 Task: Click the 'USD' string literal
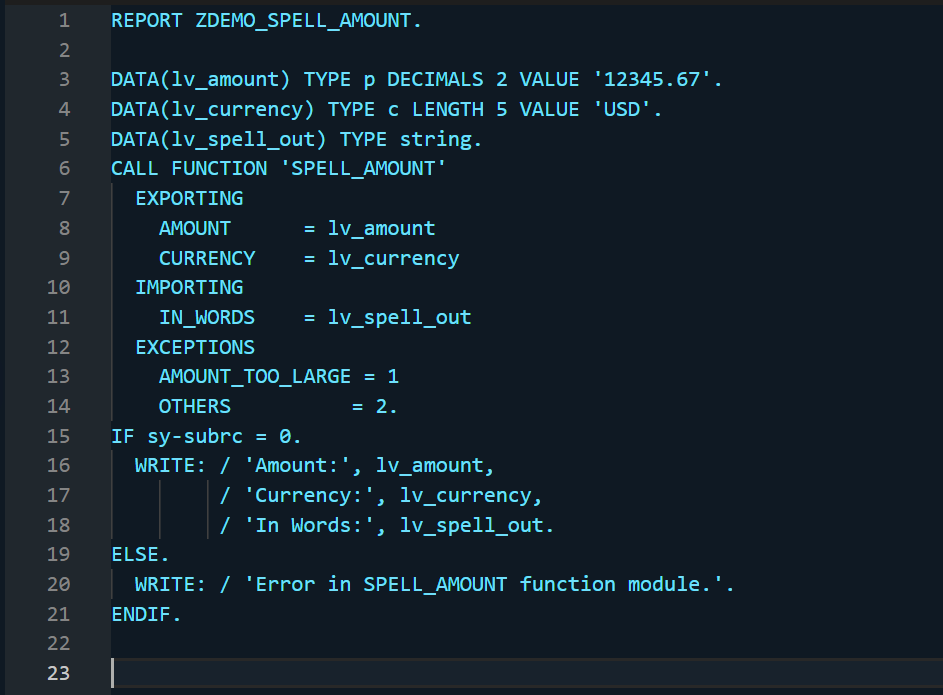pos(627,109)
